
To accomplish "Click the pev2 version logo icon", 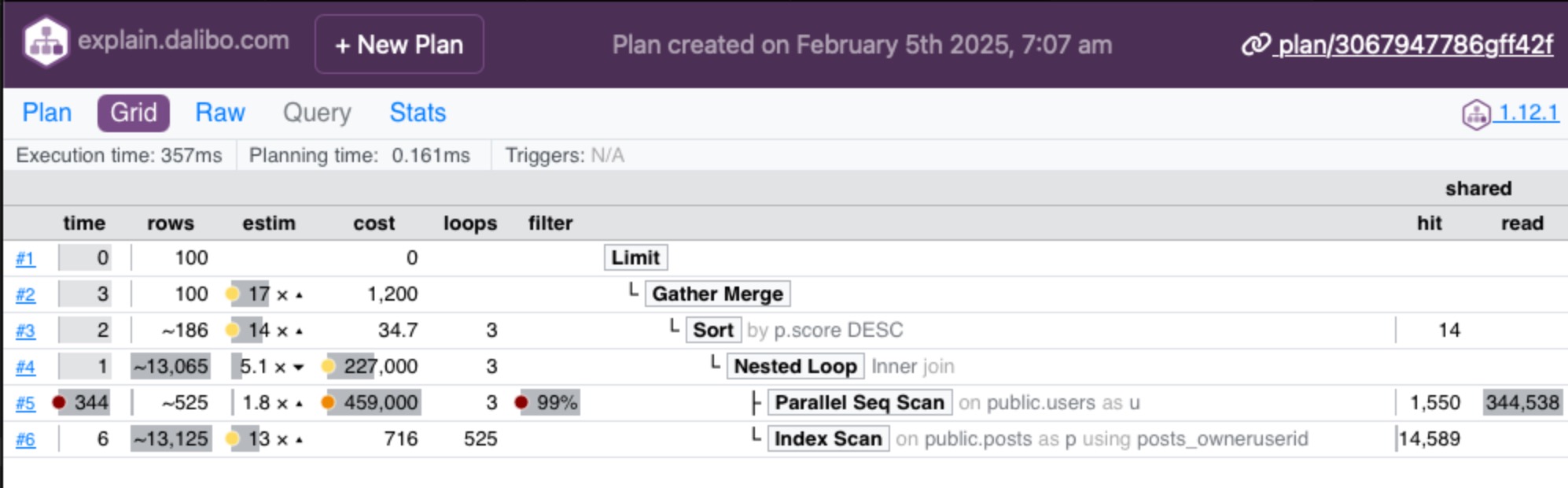I will pos(1476,114).
